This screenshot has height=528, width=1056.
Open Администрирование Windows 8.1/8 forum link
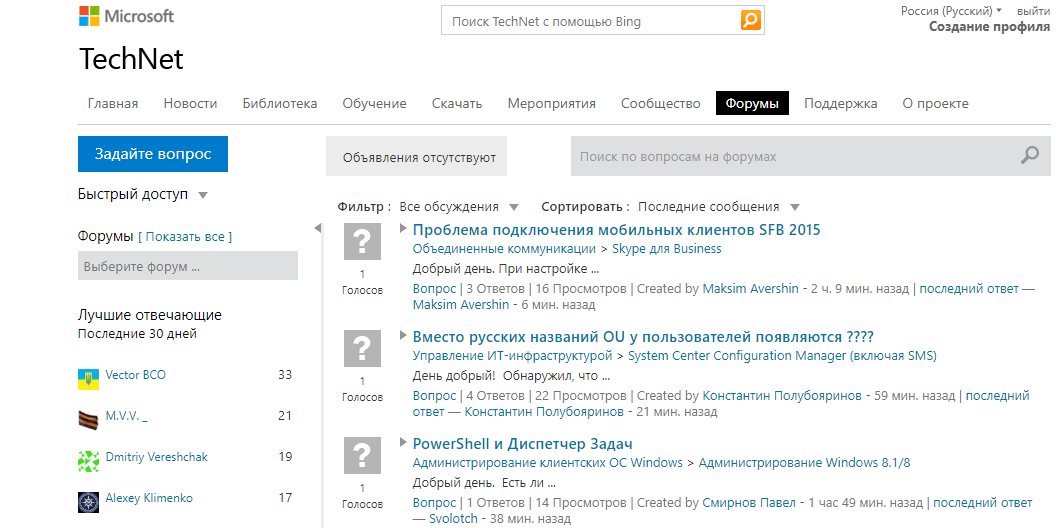coord(804,463)
